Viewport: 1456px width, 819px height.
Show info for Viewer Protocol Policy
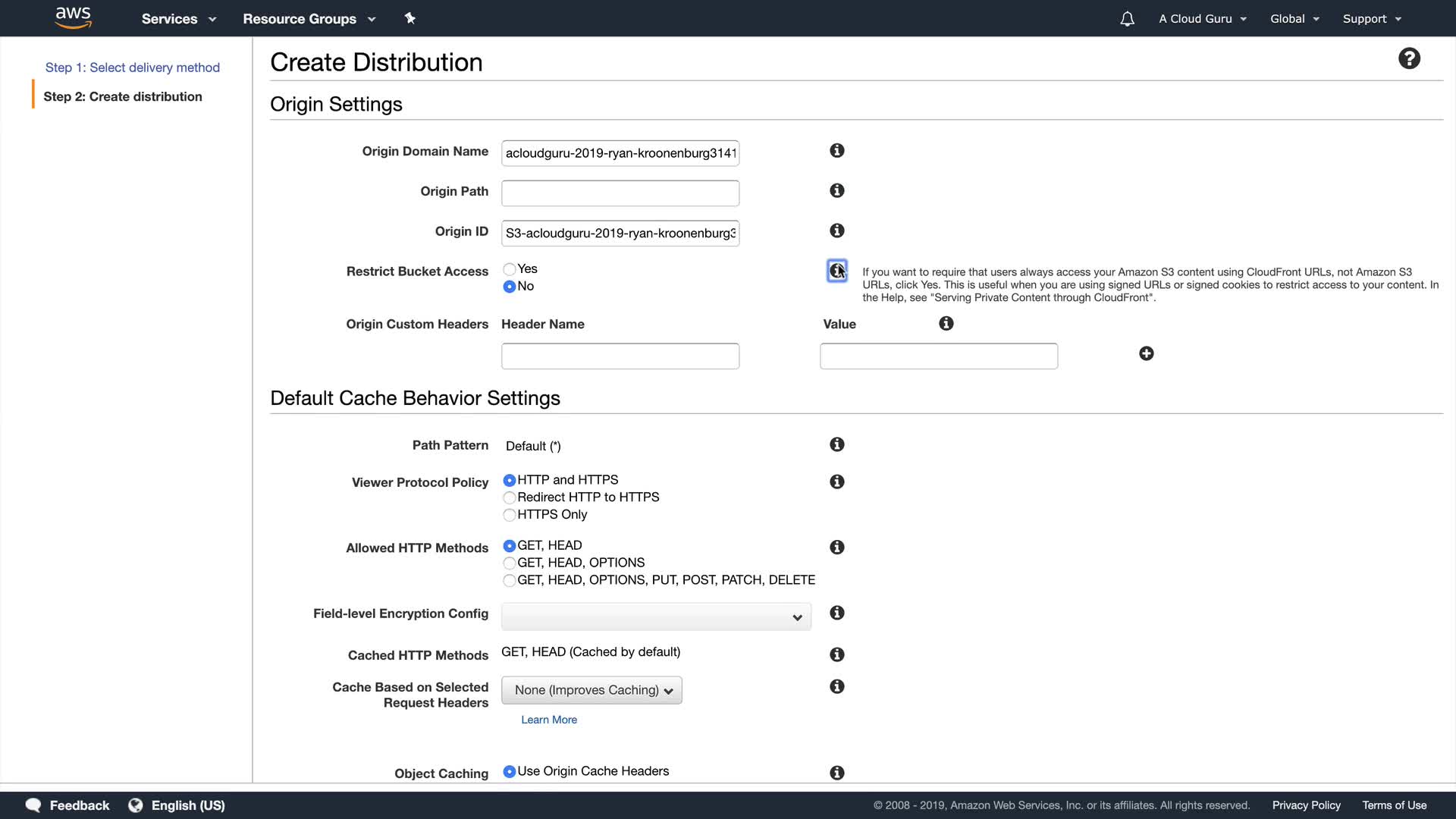coord(836,482)
